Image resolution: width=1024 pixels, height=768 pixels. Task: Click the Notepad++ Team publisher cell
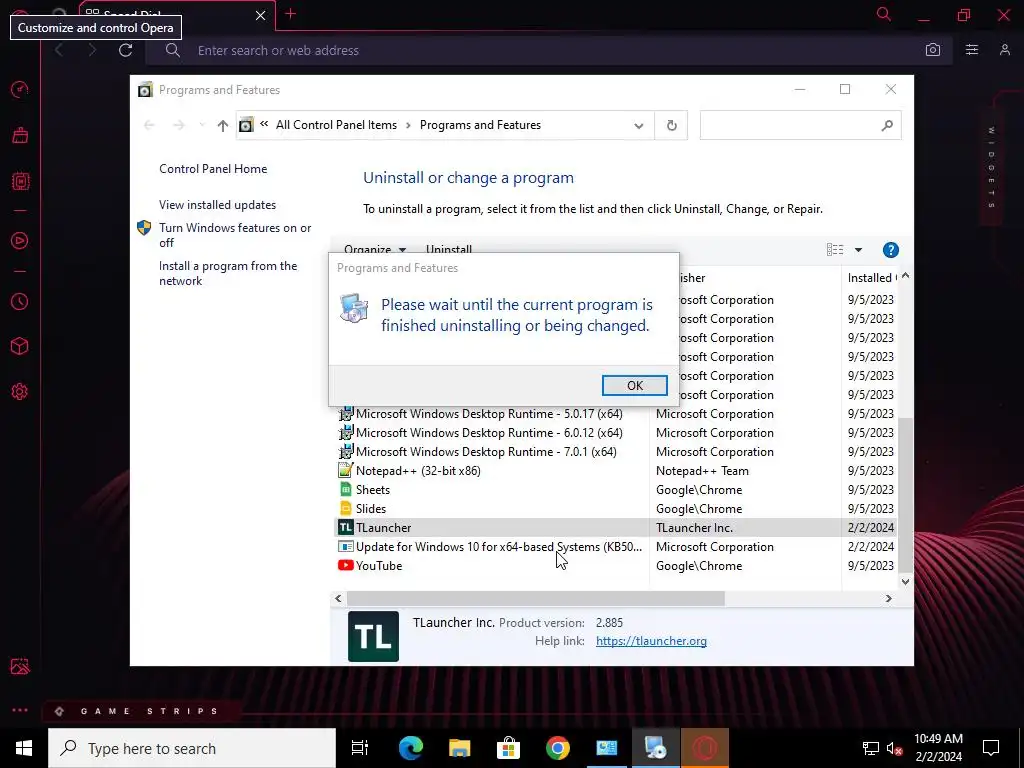pyautogui.click(x=702, y=470)
